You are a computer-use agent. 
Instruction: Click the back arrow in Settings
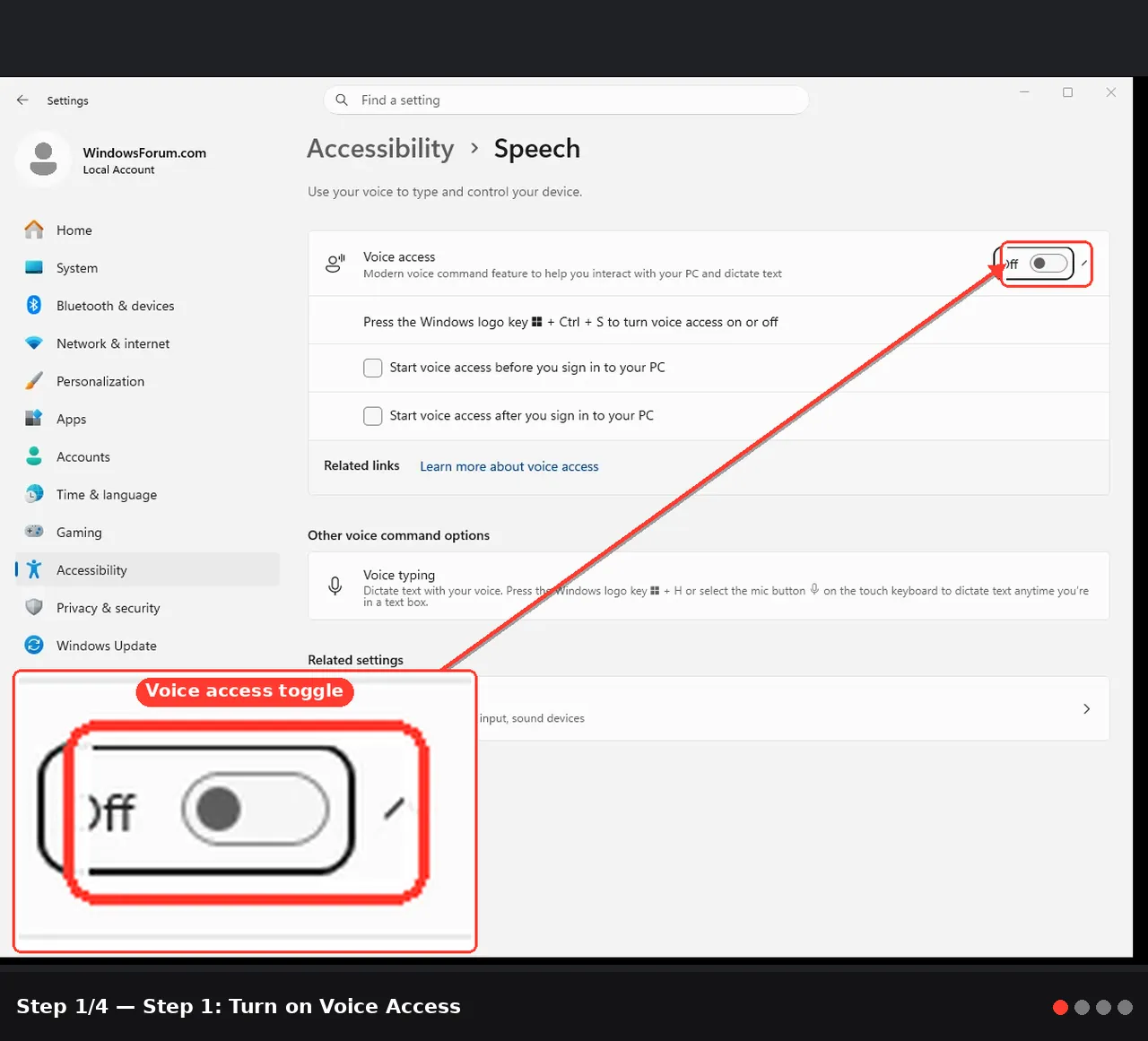tap(22, 100)
